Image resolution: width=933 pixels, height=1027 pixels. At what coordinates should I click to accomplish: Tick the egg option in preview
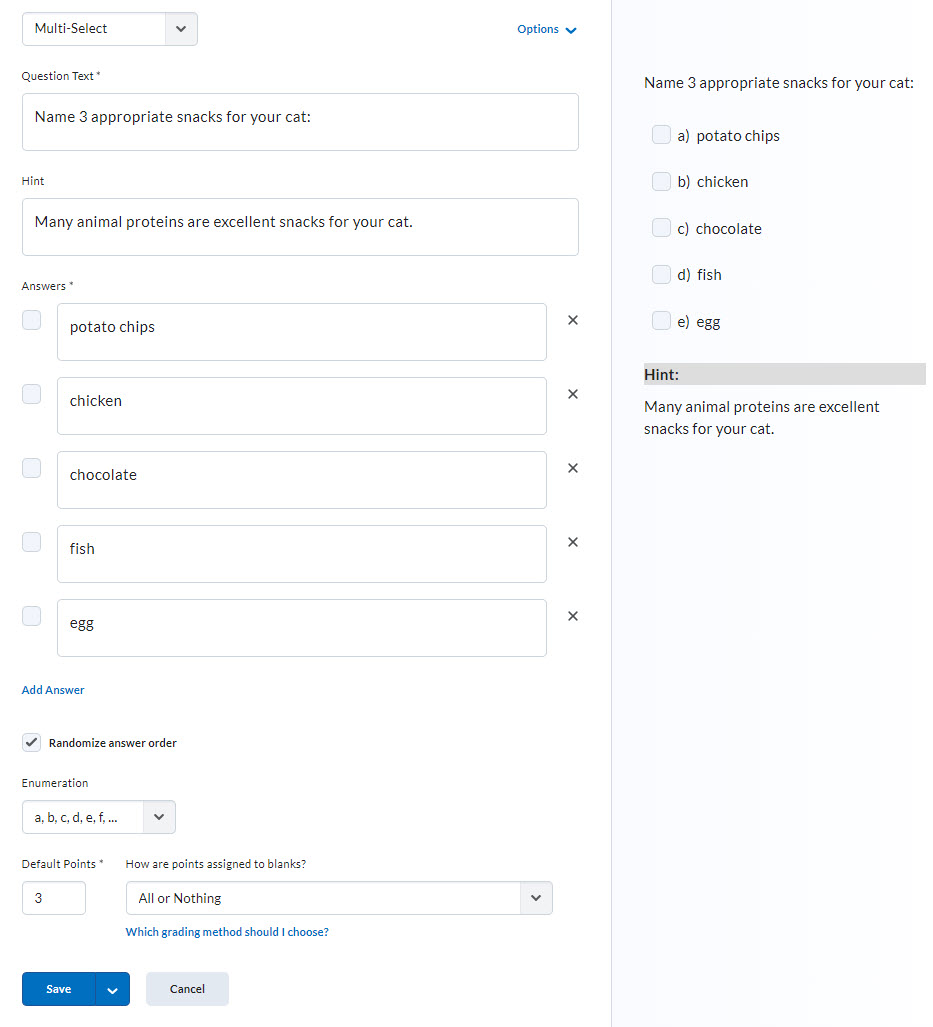[661, 321]
